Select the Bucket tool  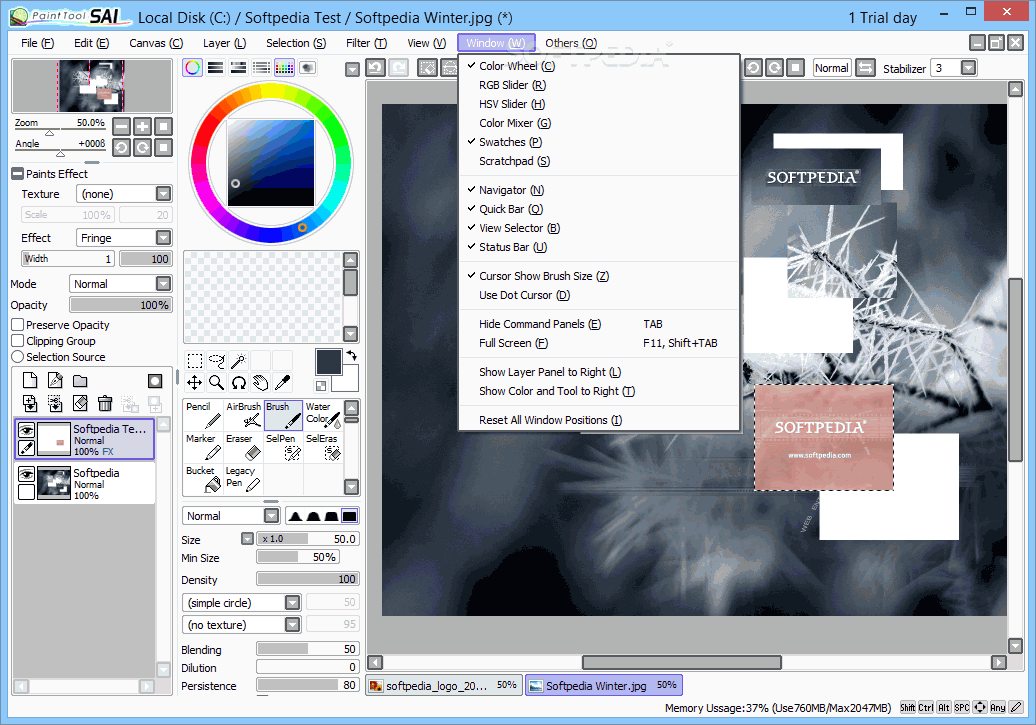tap(204, 479)
